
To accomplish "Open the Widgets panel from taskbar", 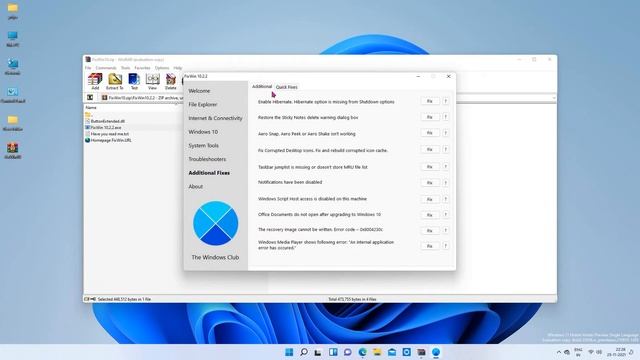I will coord(333,352).
